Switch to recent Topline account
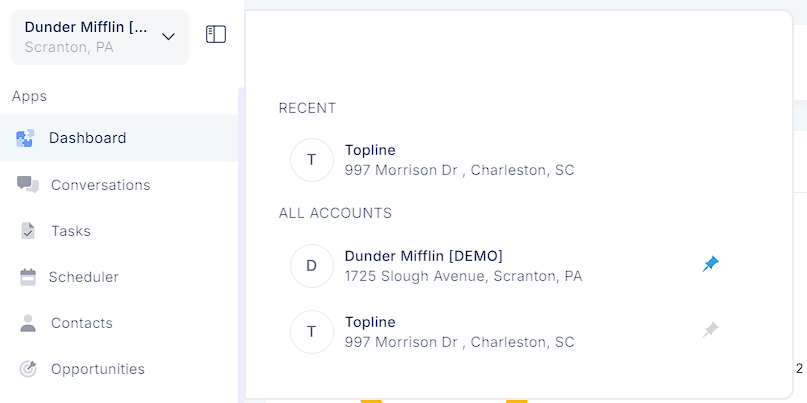The width and height of the screenshot is (807, 403). 519,160
